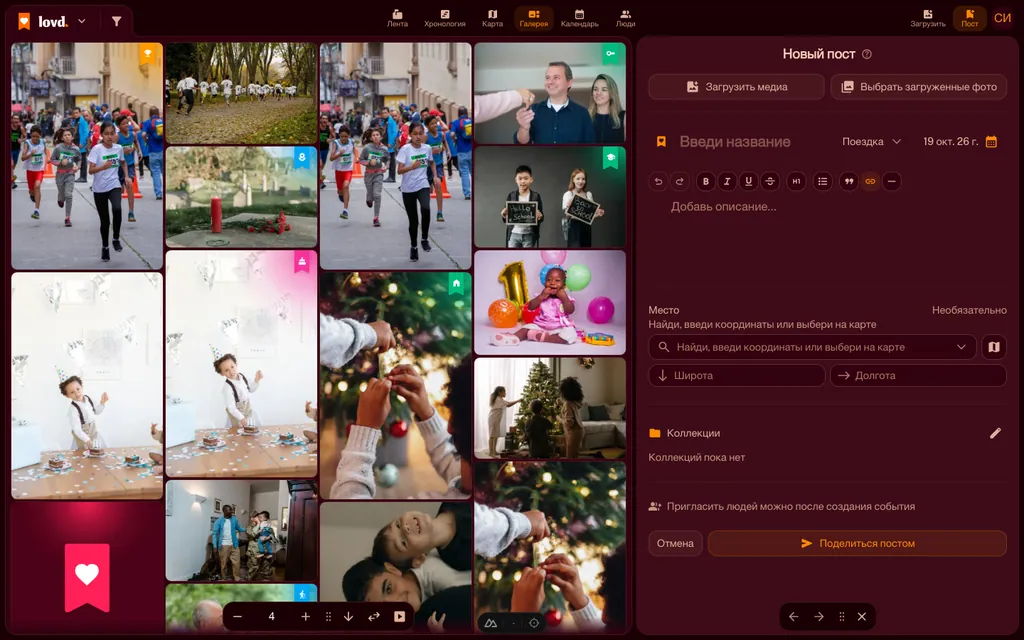Decrease gallery column count
The width and height of the screenshot is (1024, 640).
click(238, 616)
